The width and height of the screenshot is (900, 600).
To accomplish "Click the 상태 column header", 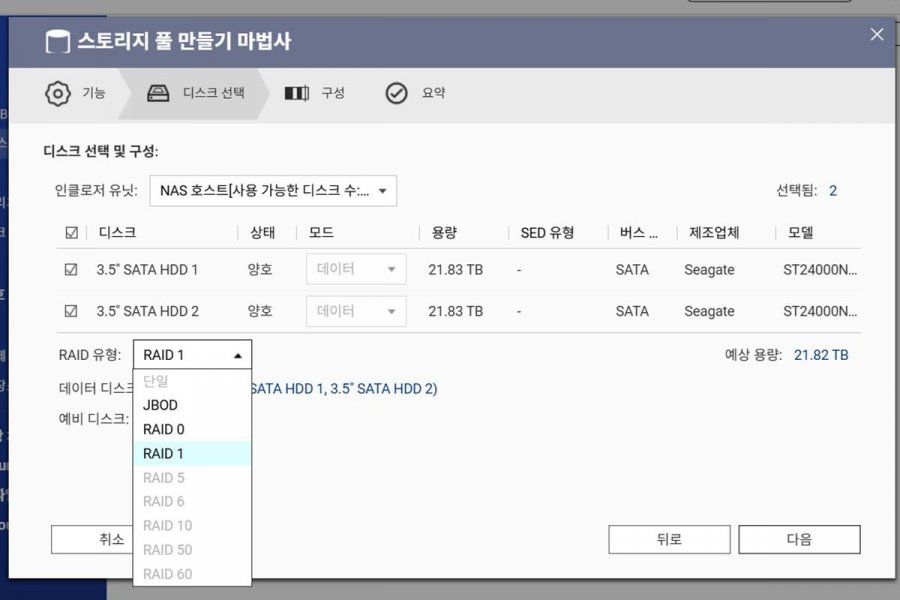I will (262, 233).
